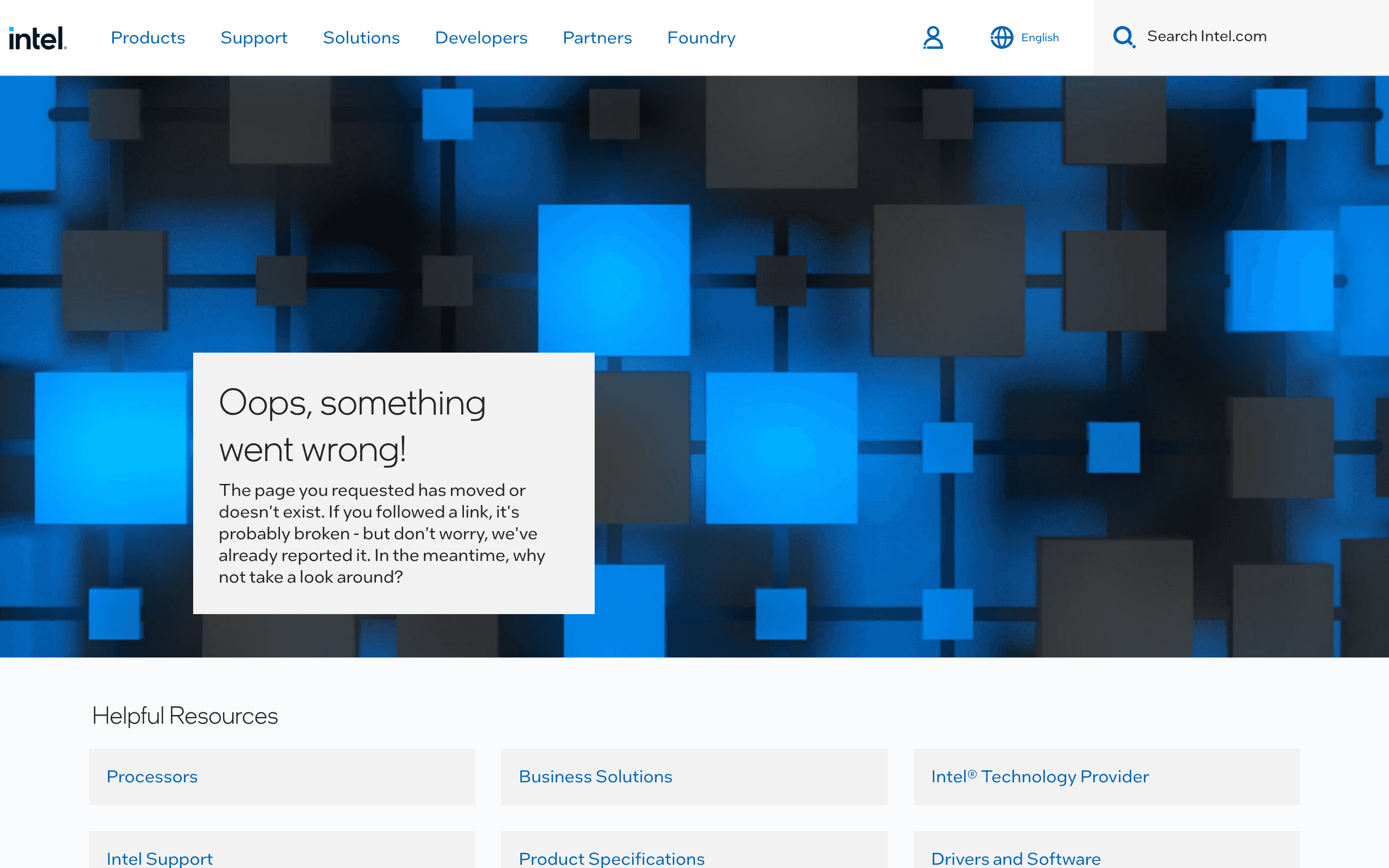Go to Intel Support resource

(x=282, y=851)
